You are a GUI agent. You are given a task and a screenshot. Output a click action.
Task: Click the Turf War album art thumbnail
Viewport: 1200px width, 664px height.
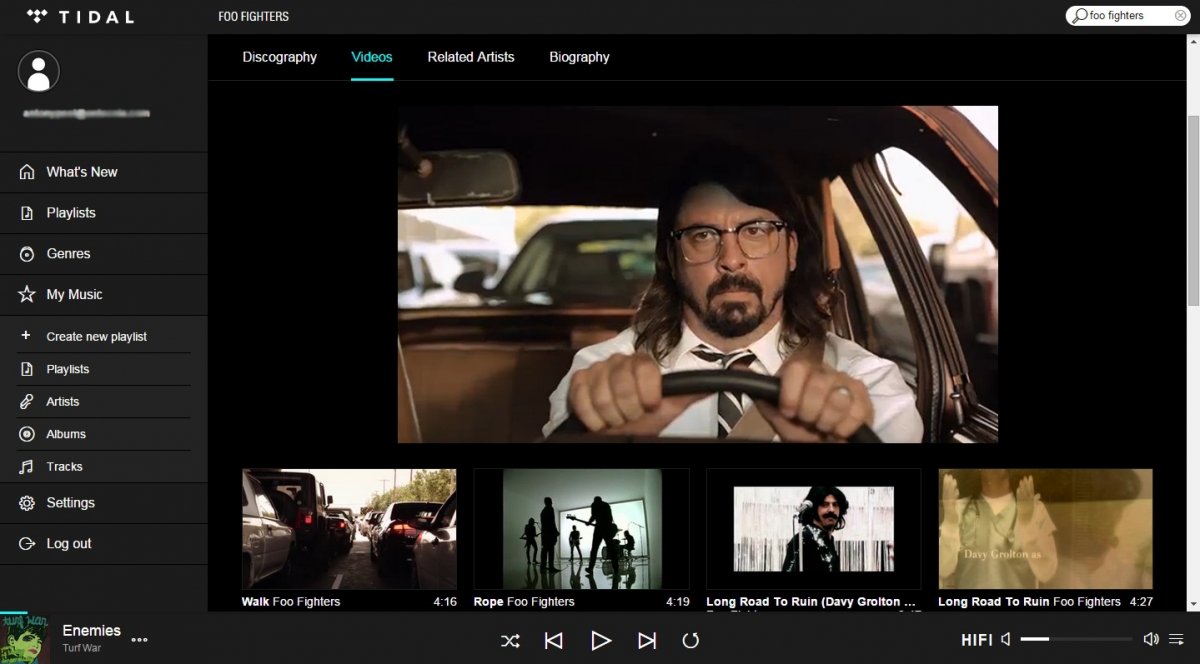(x=24, y=637)
